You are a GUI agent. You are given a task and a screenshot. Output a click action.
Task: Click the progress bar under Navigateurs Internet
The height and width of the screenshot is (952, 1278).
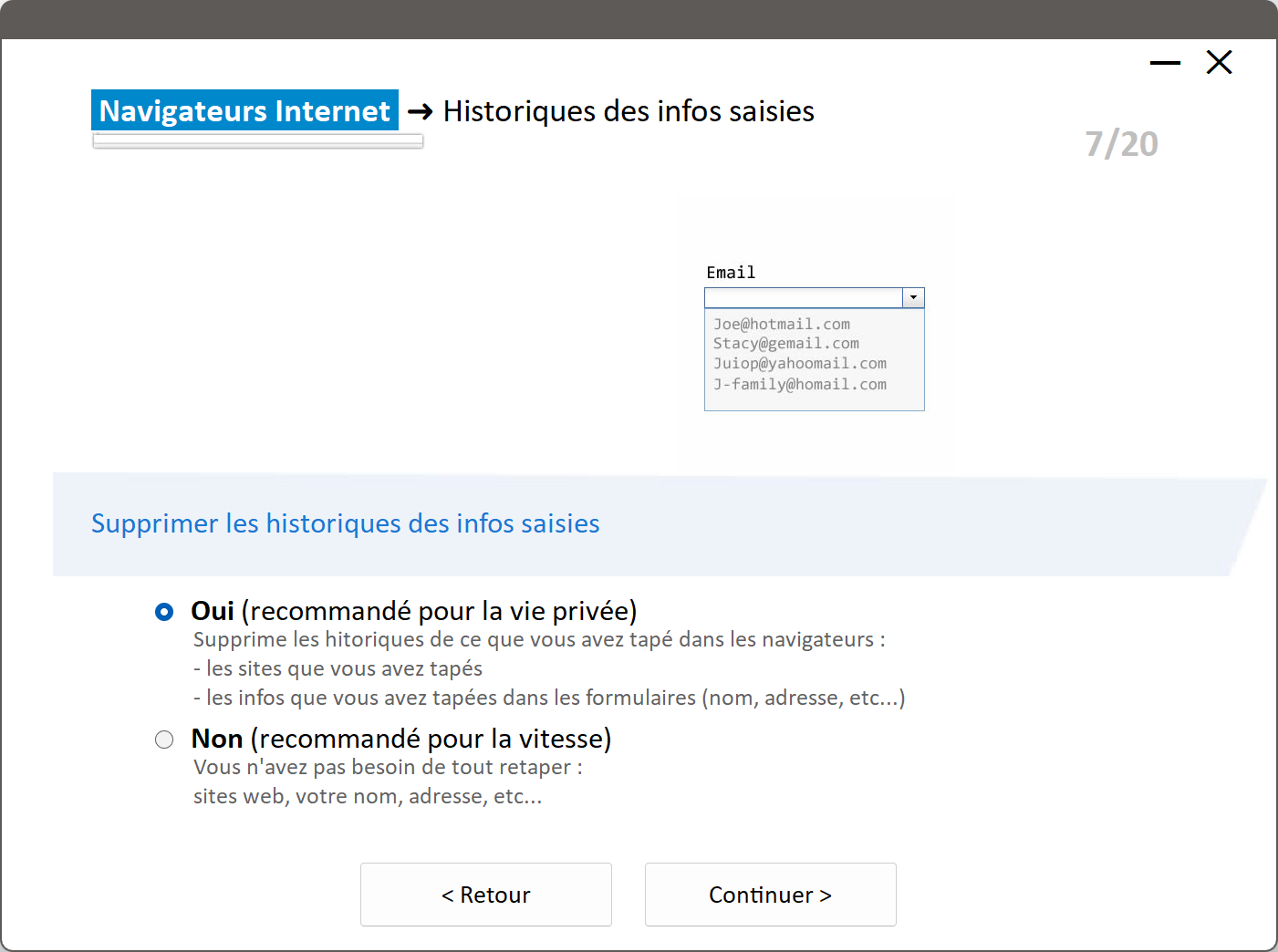[x=257, y=141]
